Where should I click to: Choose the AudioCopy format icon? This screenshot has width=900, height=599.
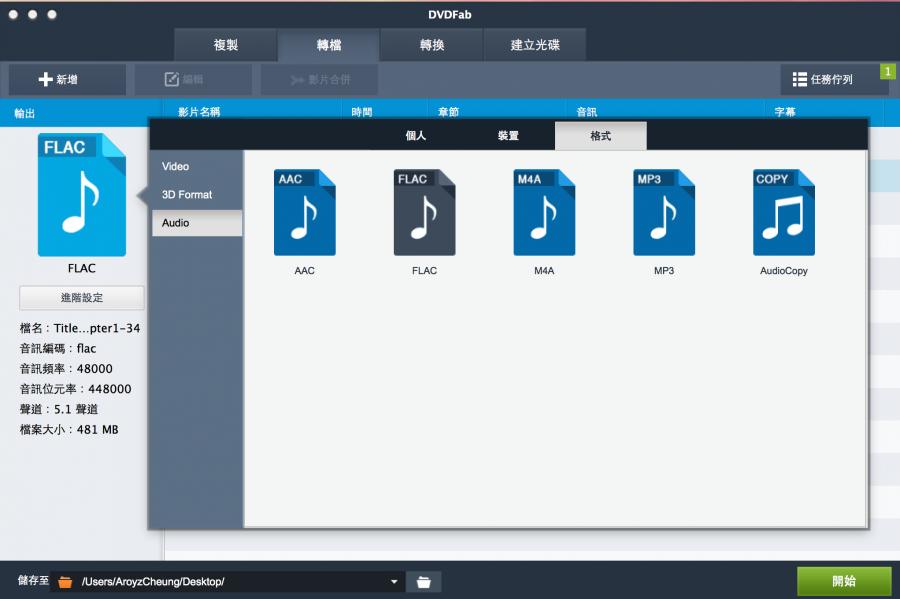tap(783, 212)
